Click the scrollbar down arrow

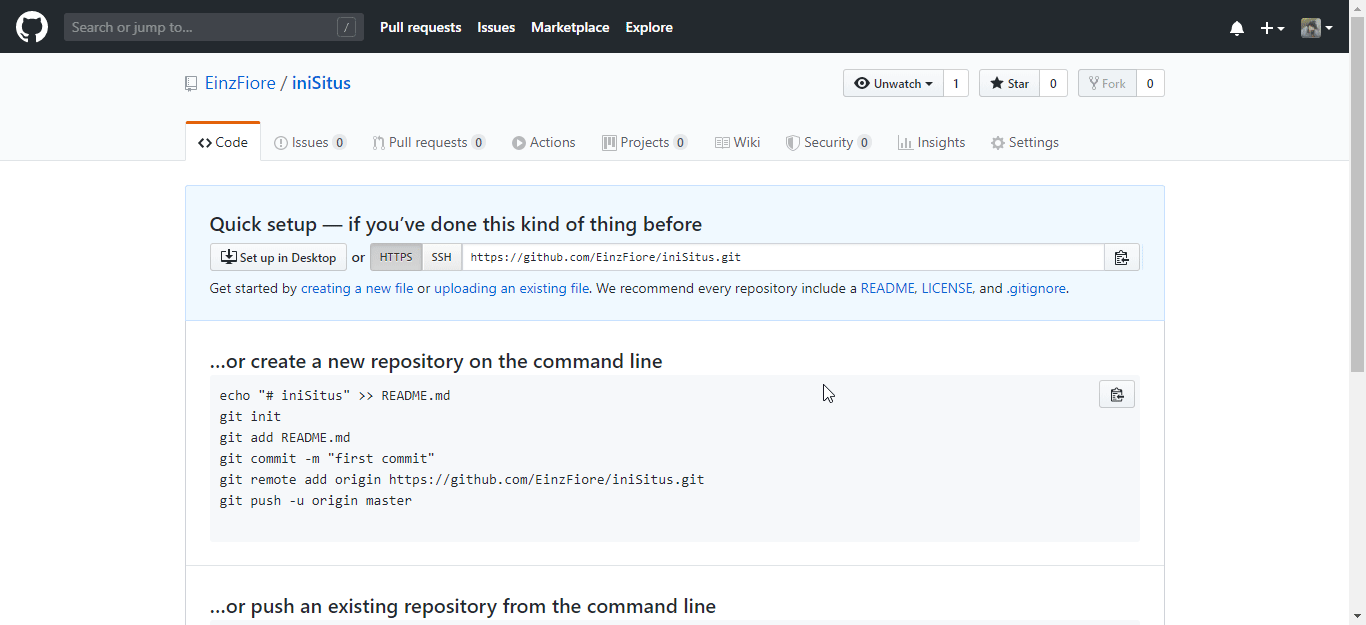1358,616
